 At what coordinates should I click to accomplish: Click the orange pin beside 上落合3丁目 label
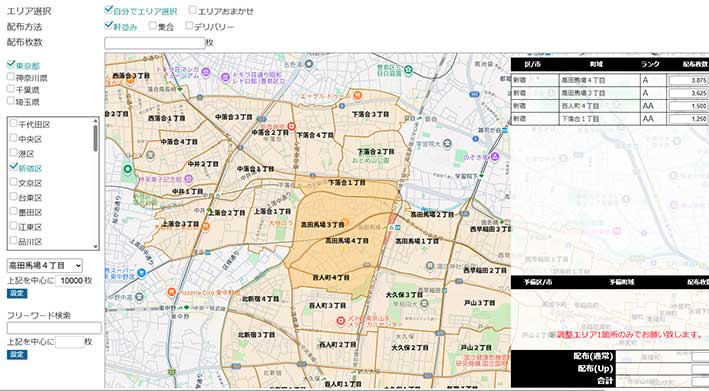click(x=206, y=226)
